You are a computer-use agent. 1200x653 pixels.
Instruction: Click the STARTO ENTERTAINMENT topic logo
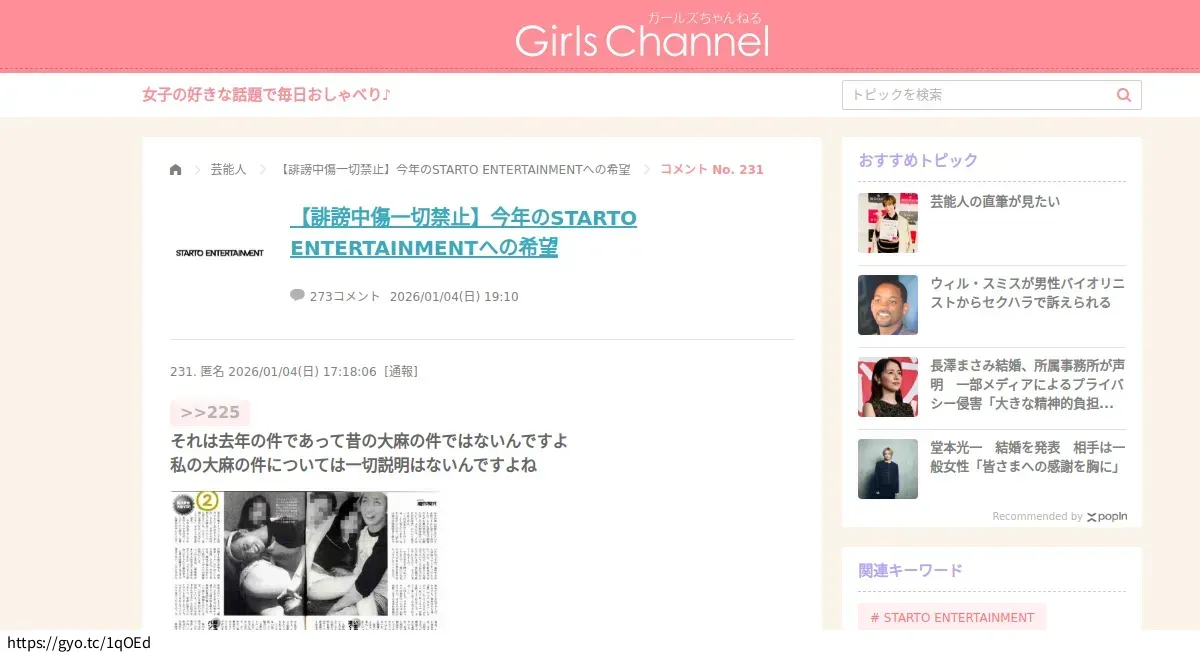click(220, 253)
